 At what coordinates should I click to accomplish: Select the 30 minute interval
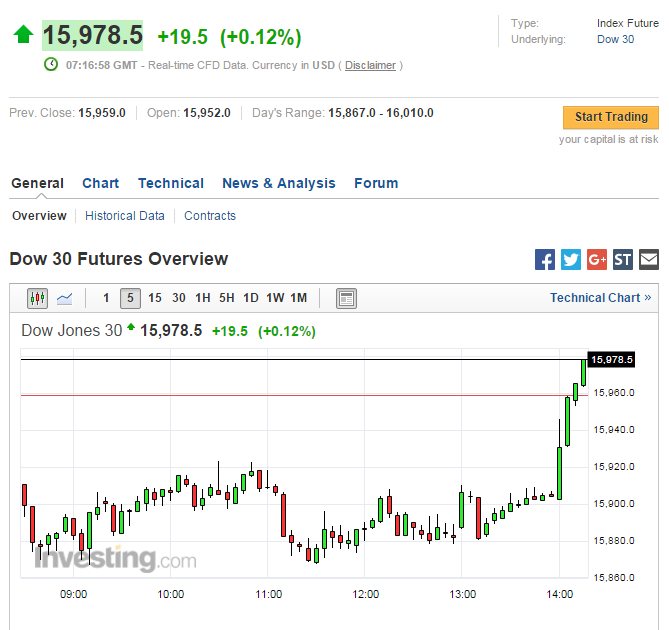click(179, 298)
